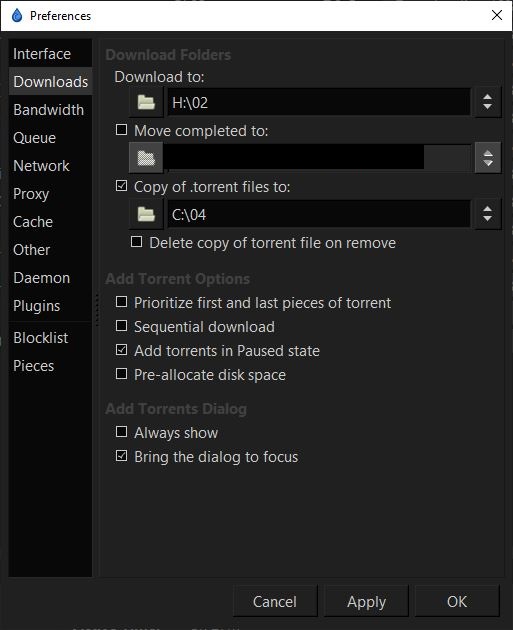
Task: Expand the torrent copy path dropdown
Action: click(488, 214)
